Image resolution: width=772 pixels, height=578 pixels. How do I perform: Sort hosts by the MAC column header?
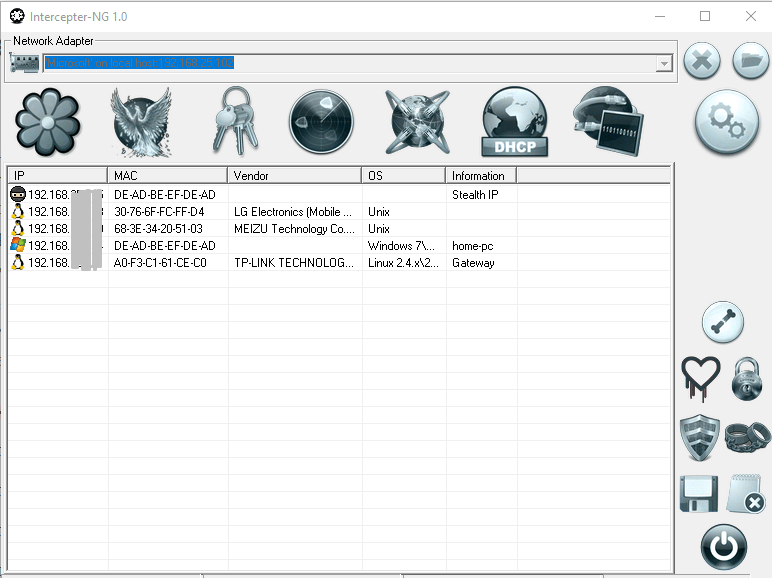tap(167, 176)
